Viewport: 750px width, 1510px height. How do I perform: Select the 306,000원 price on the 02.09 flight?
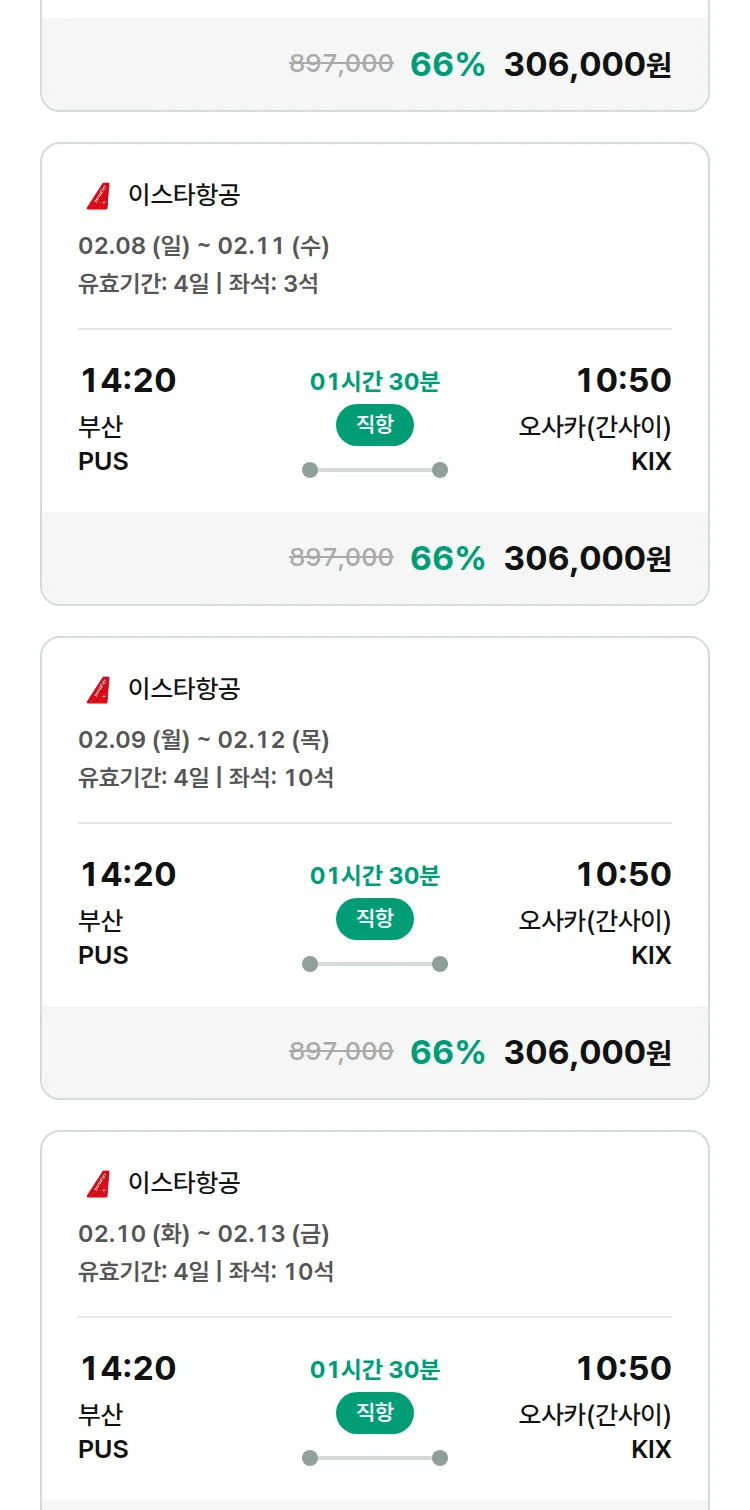click(587, 1052)
